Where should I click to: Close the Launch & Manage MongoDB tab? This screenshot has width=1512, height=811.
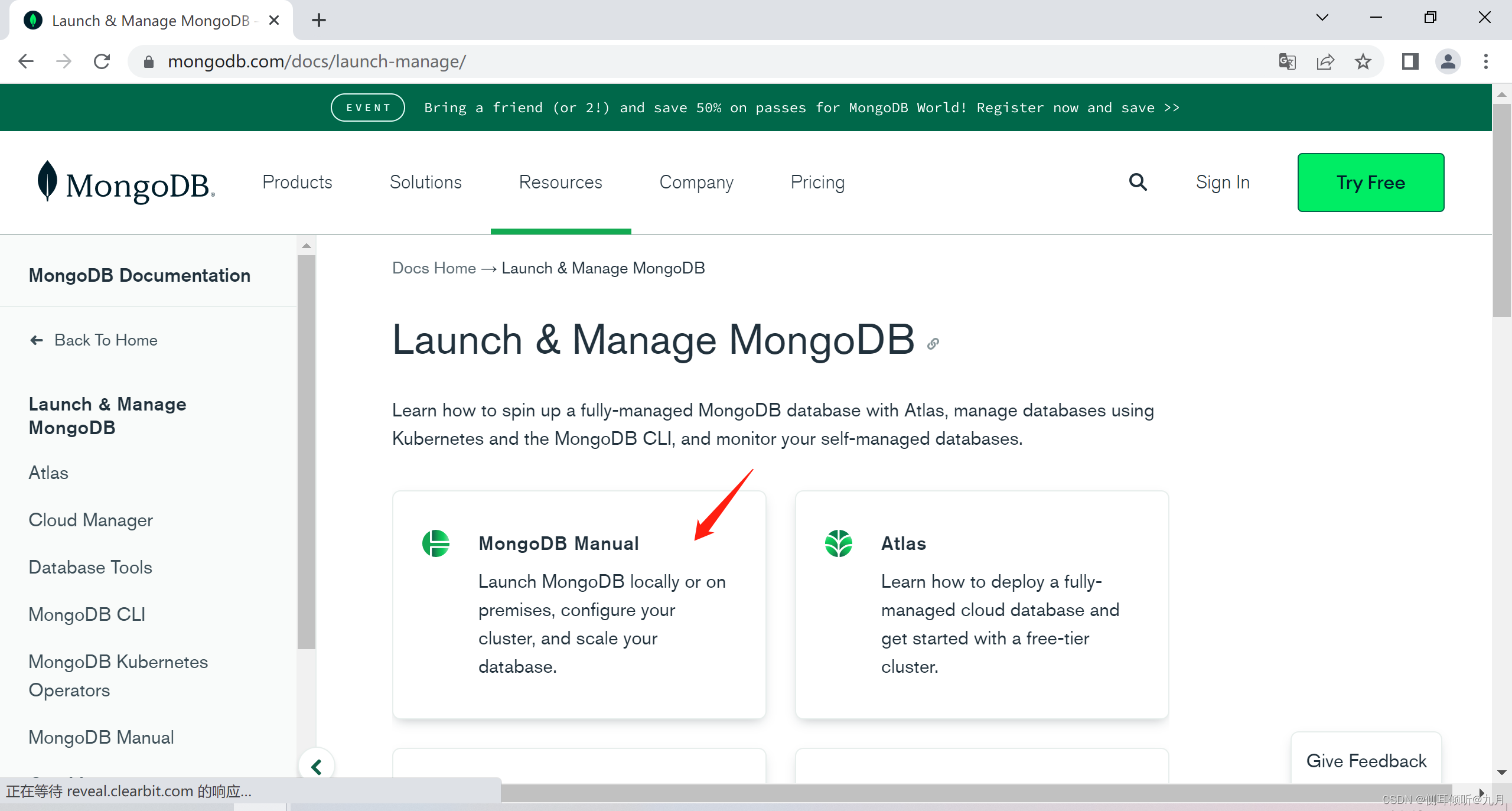point(274,21)
